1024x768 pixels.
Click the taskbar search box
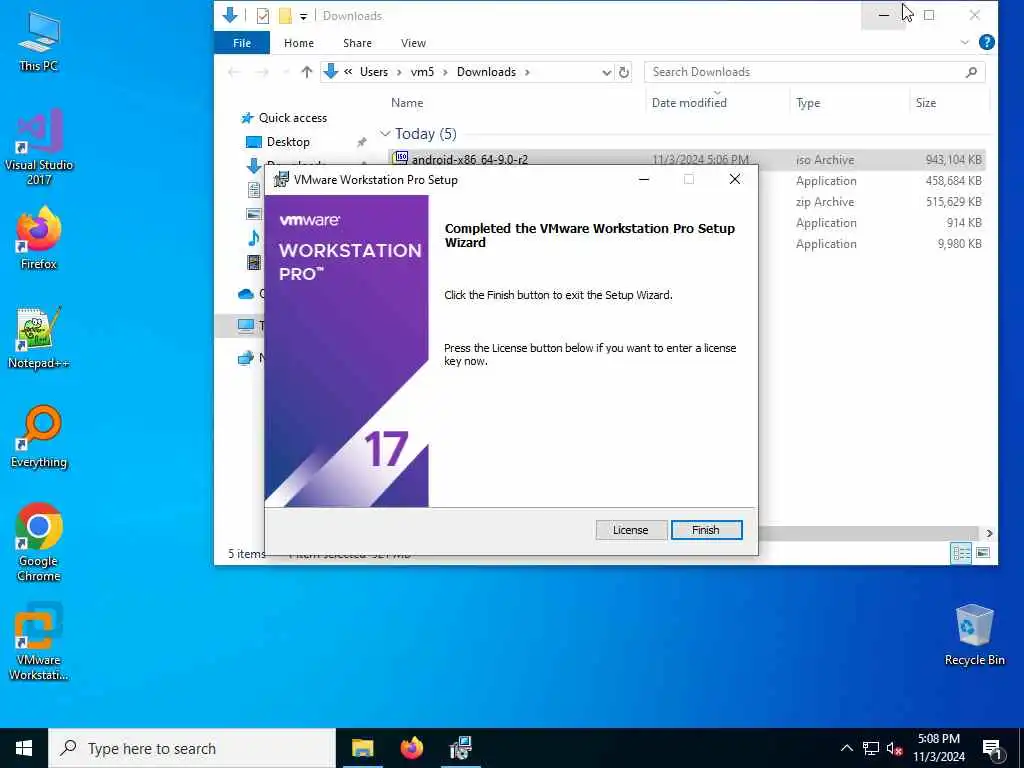[192, 748]
